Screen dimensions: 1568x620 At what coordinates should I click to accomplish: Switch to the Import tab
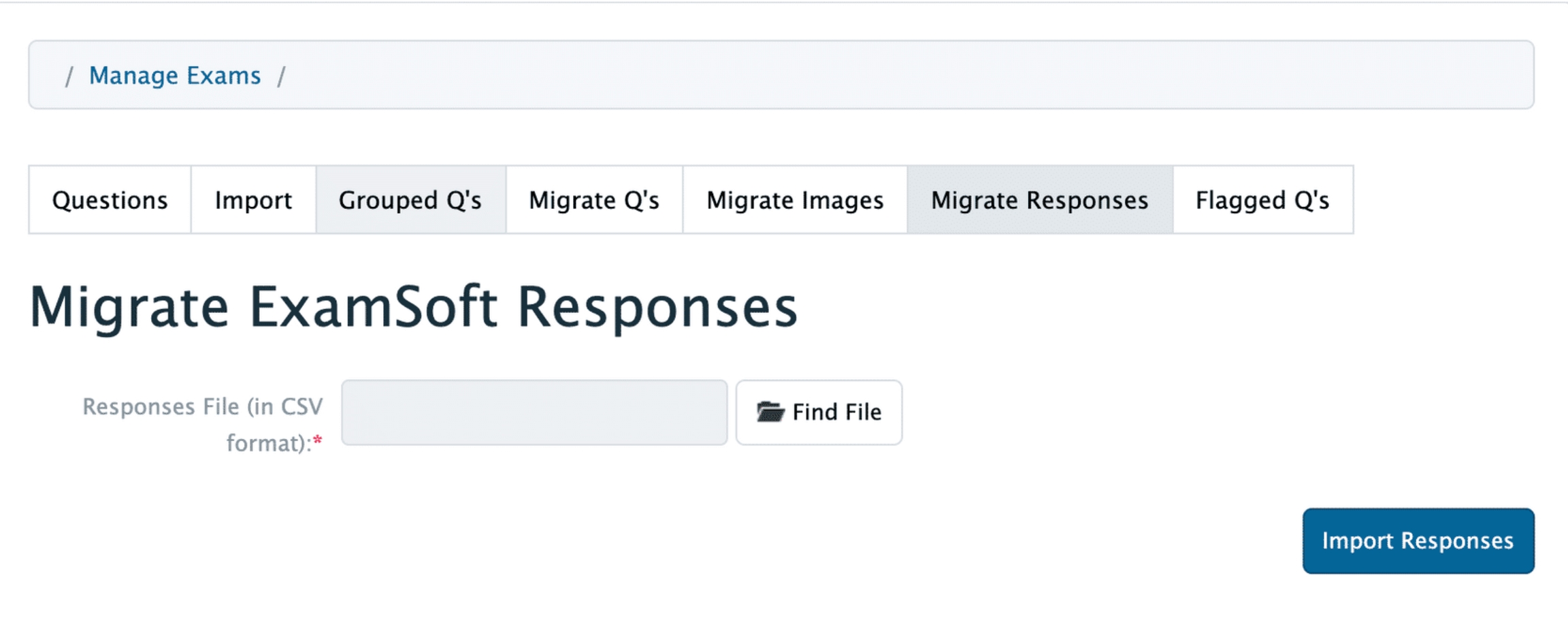(x=253, y=200)
